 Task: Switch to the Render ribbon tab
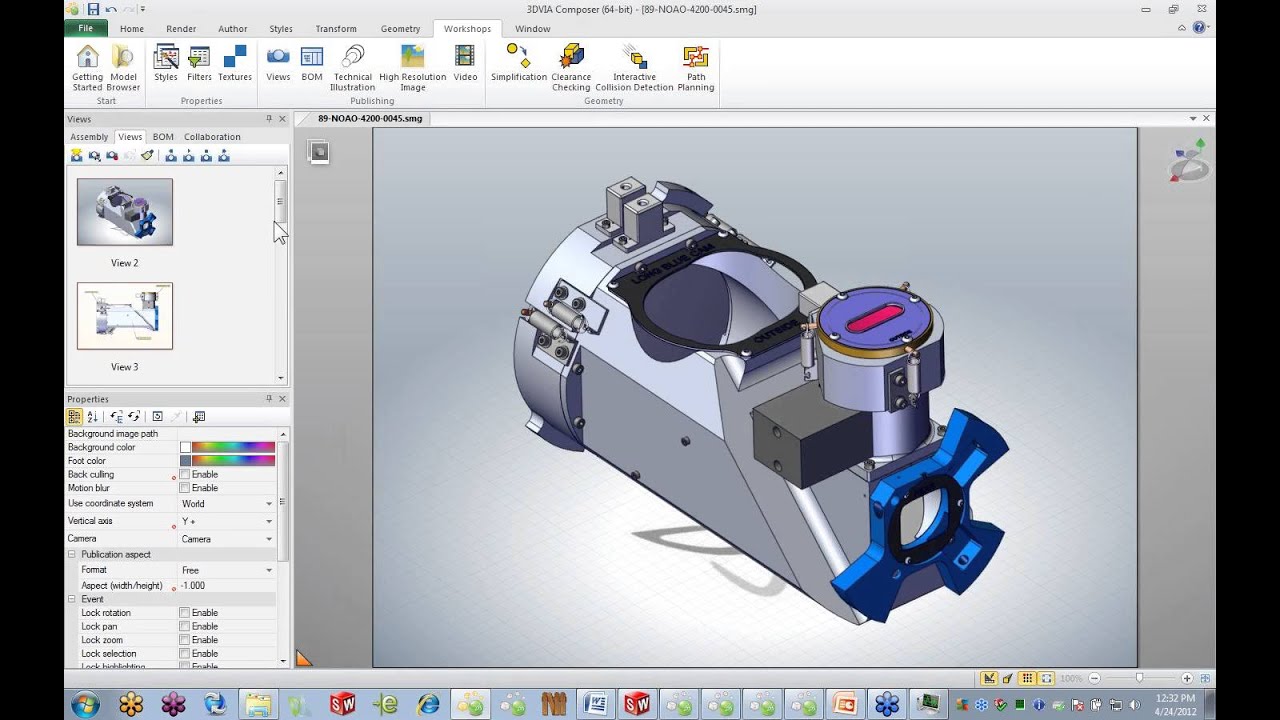click(x=181, y=29)
